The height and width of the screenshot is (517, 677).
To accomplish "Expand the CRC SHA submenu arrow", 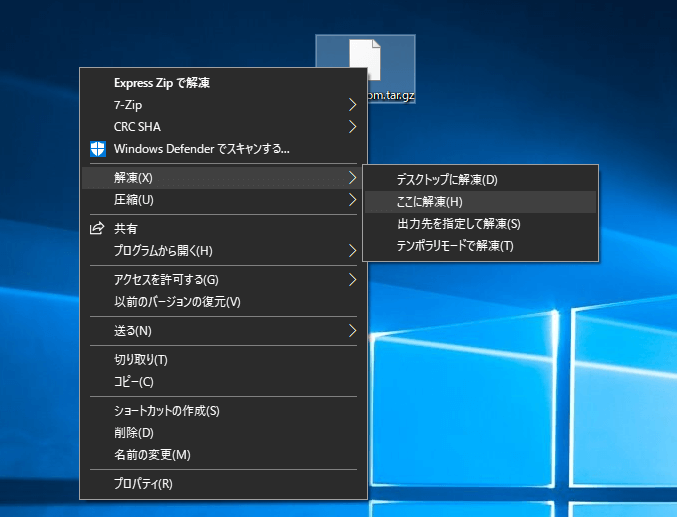I will [x=352, y=127].
